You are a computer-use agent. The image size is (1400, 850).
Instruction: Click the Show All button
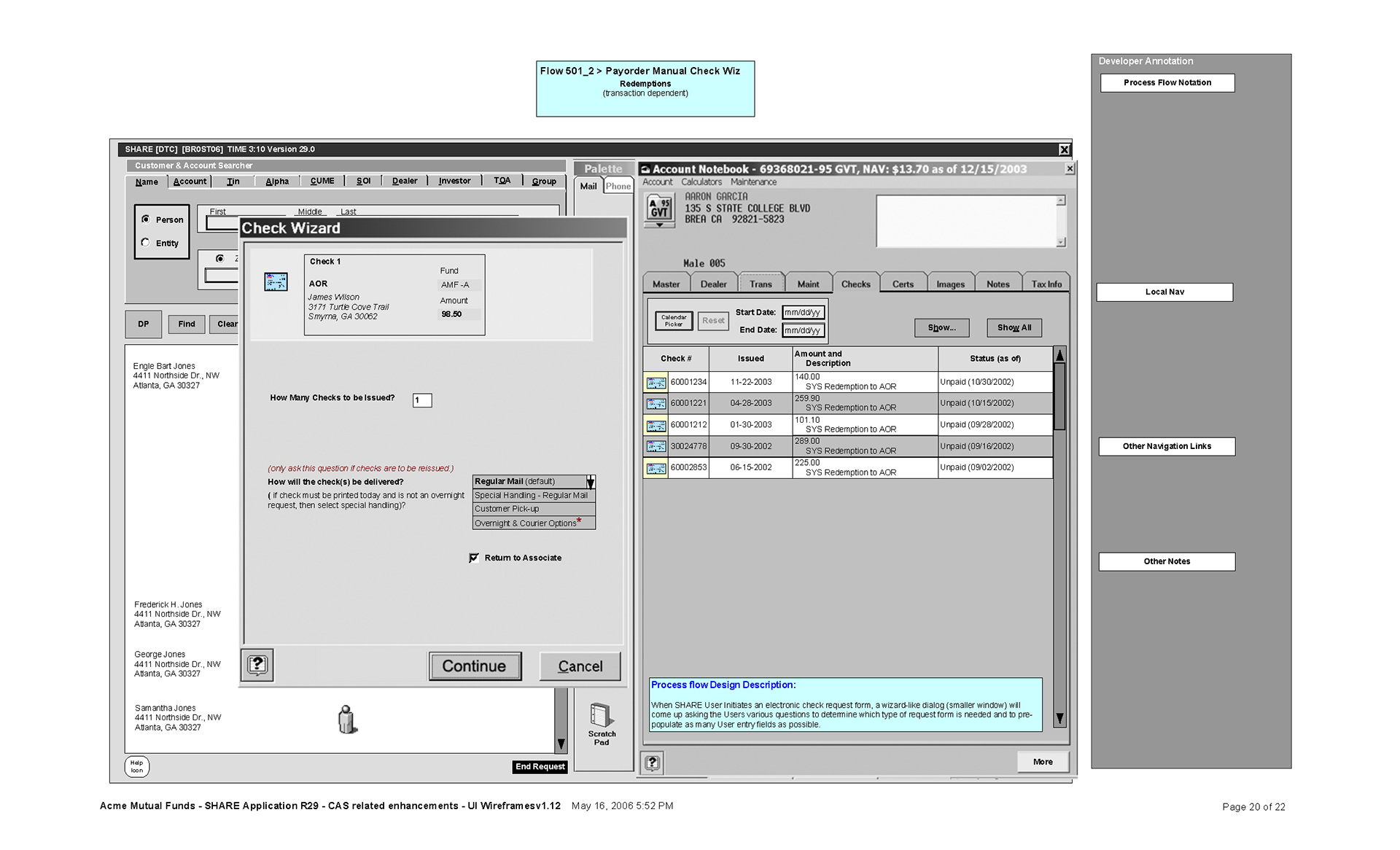[x=1014, y=328]
